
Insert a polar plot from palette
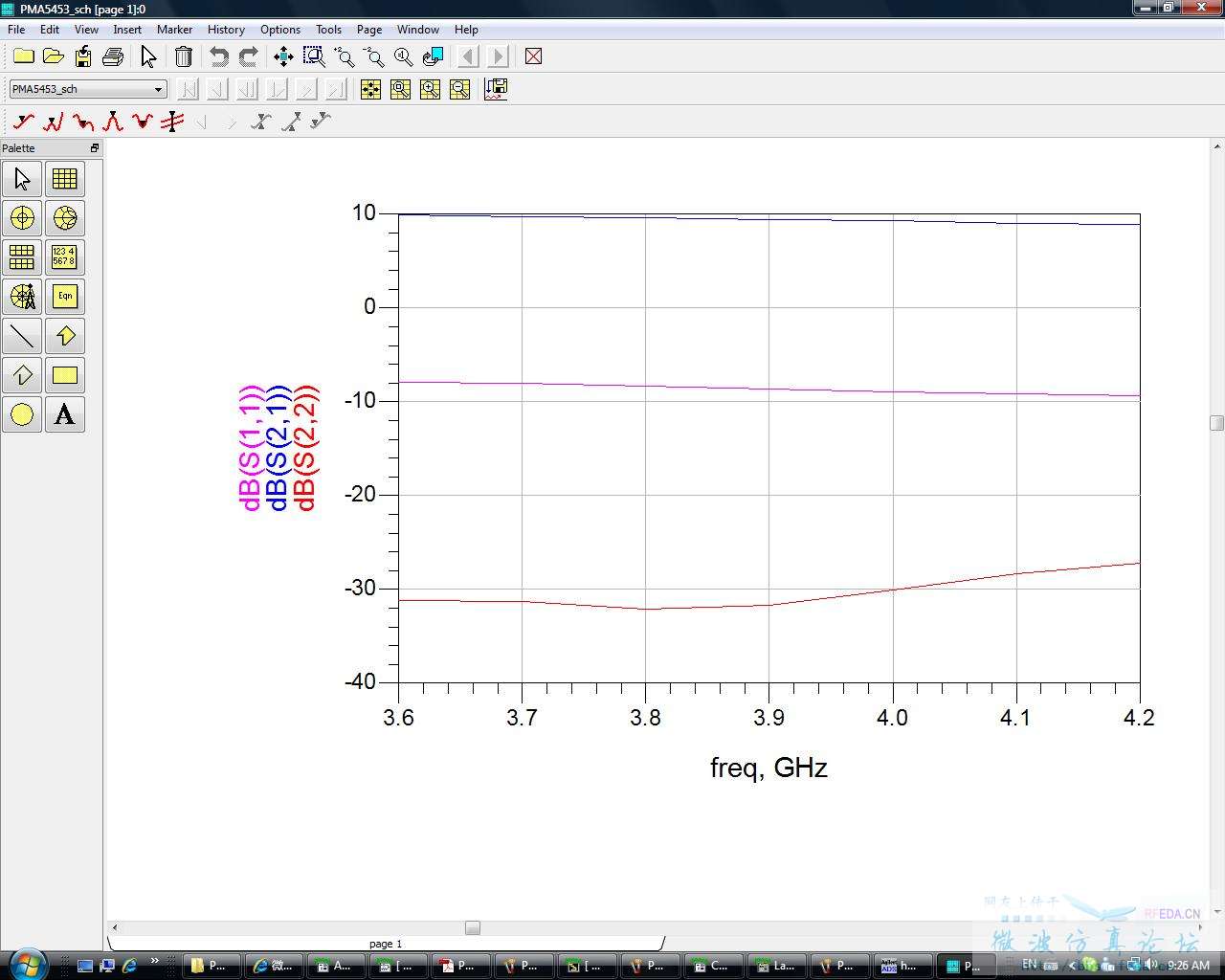tap(22, 218)
